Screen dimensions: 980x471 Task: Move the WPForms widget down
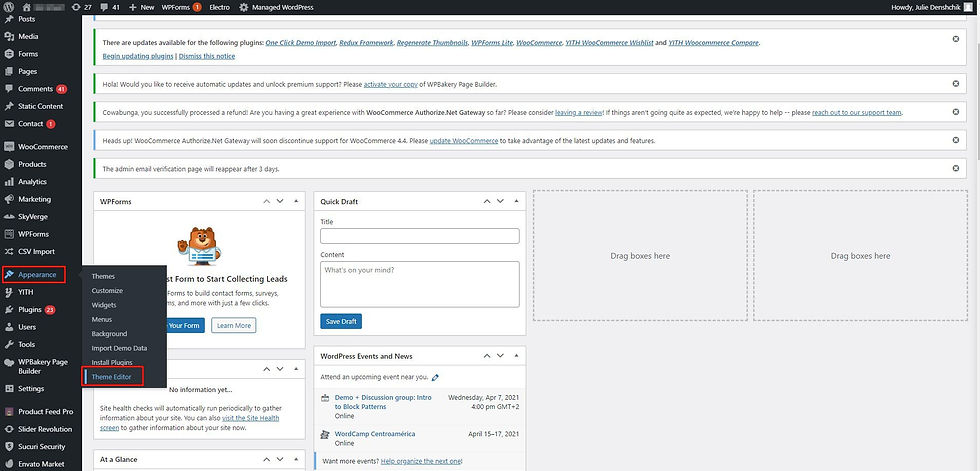pyautogui.click(x=280, y=201)
